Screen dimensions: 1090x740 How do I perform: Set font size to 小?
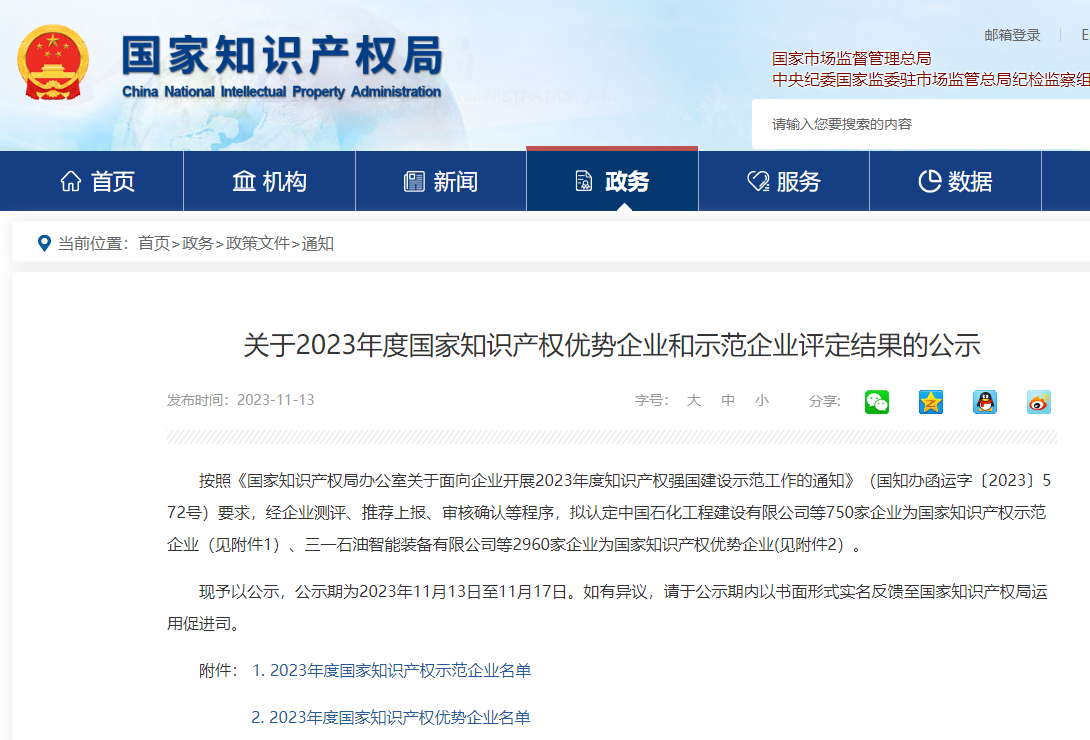coord(762,400)
